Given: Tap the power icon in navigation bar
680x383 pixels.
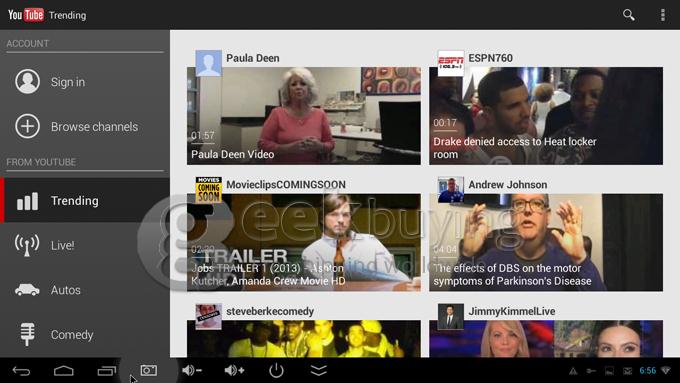Looking at the screenshot, I should pos(276,370).
